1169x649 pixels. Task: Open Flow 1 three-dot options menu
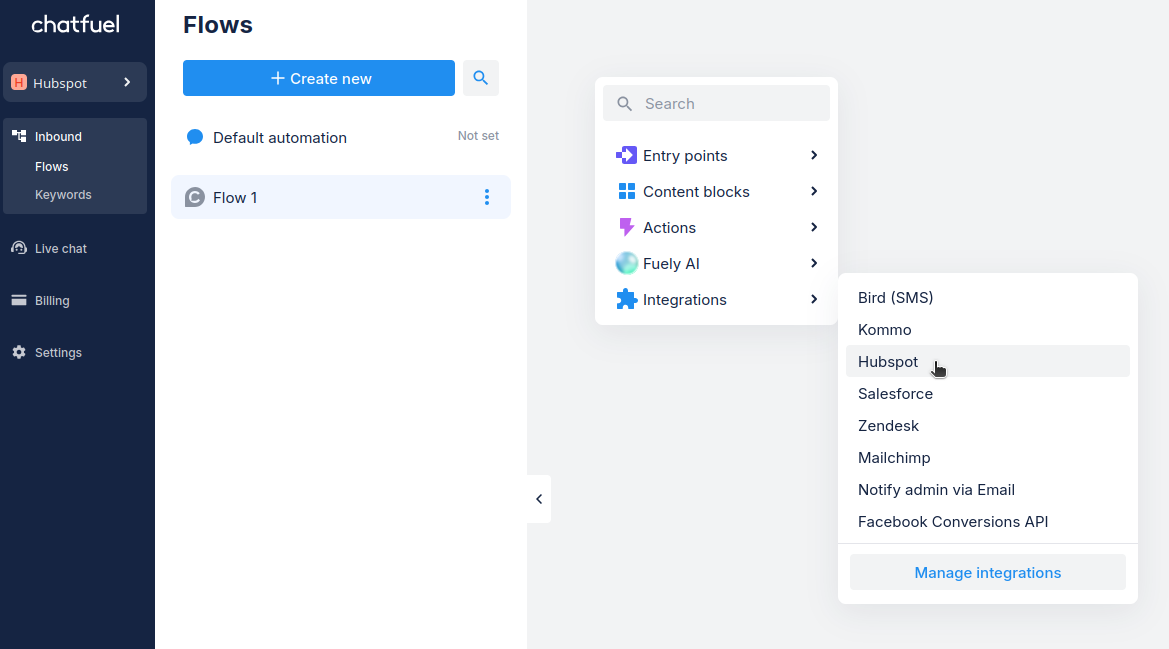[487, 197]
